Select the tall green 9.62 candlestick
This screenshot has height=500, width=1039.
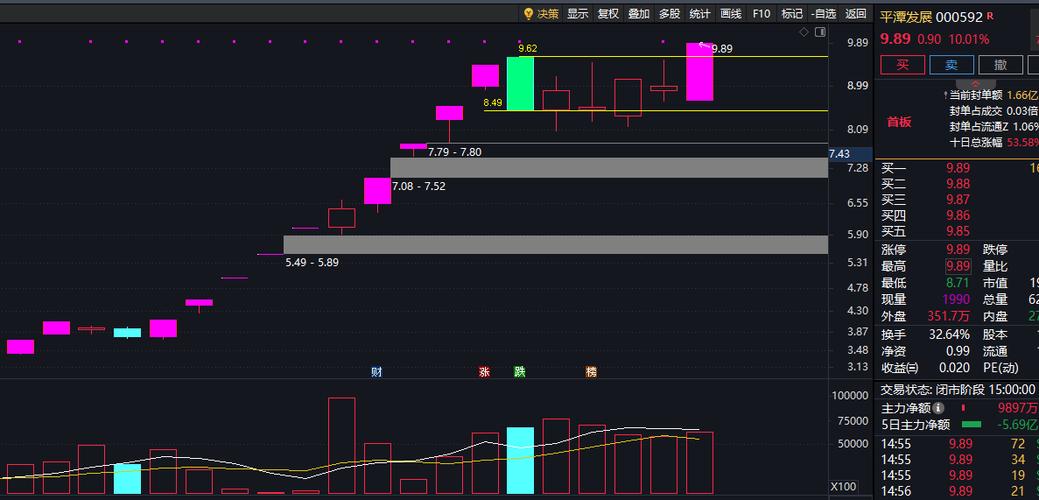point(520,83)
